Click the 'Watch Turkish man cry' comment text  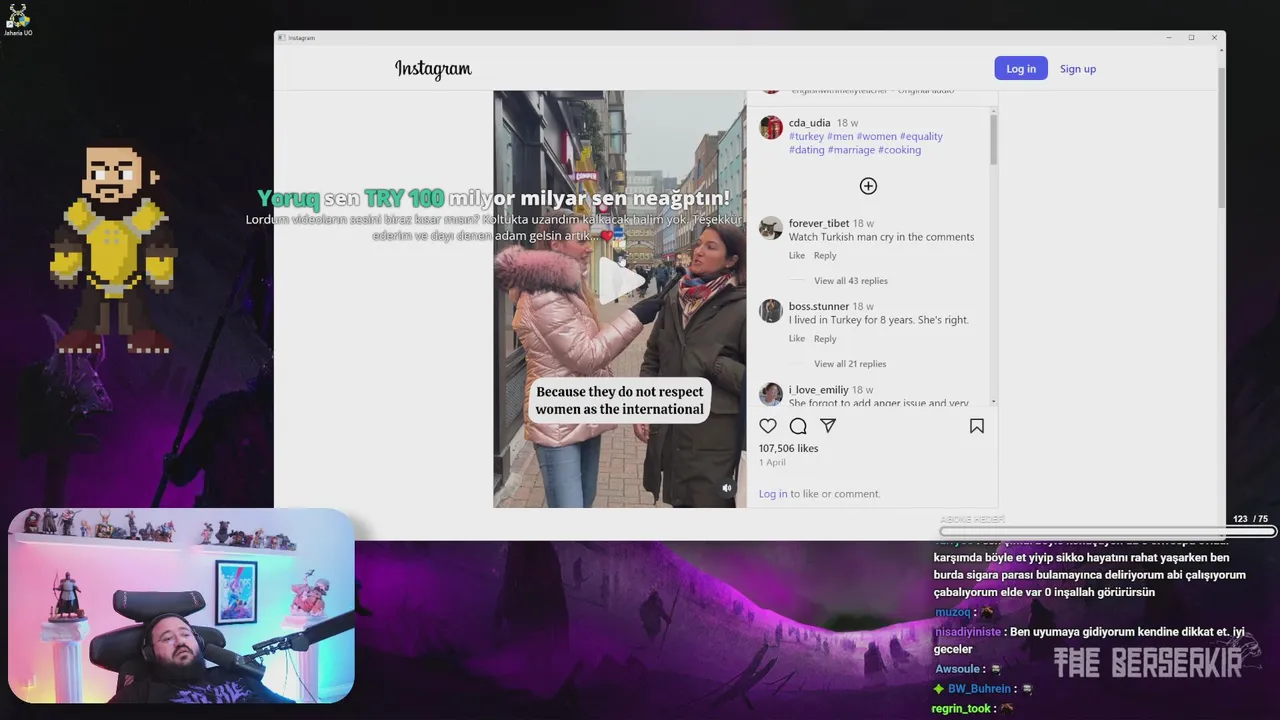coord(881,237)
